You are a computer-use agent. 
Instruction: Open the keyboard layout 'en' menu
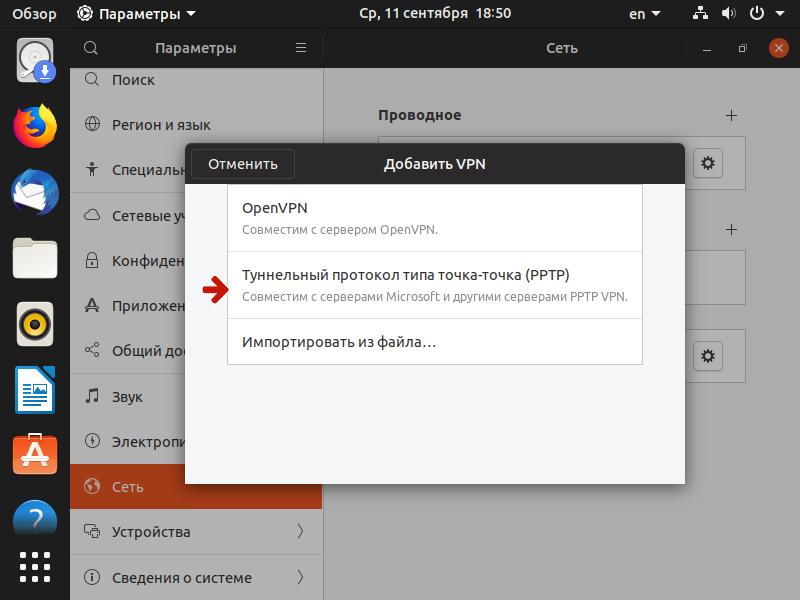(x=644, y=14)
